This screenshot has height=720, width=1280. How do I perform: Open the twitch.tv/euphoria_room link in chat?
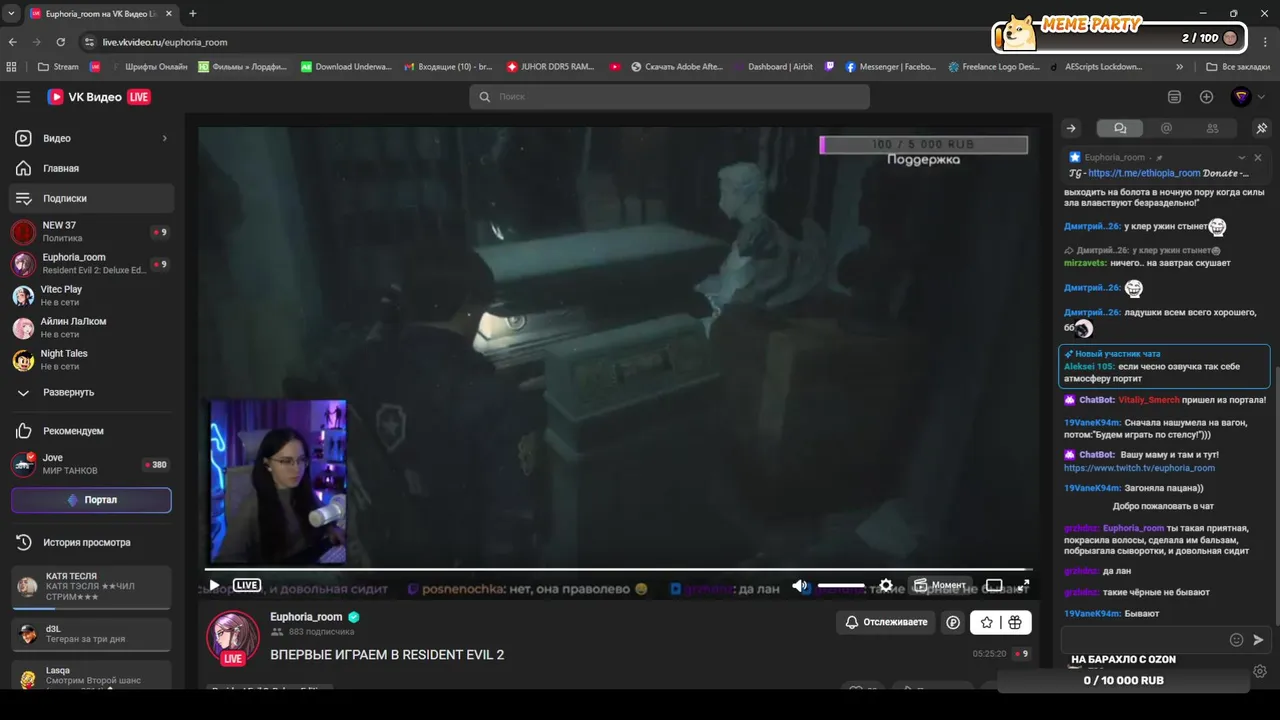pyautogui.click(x=1139, y=468)
